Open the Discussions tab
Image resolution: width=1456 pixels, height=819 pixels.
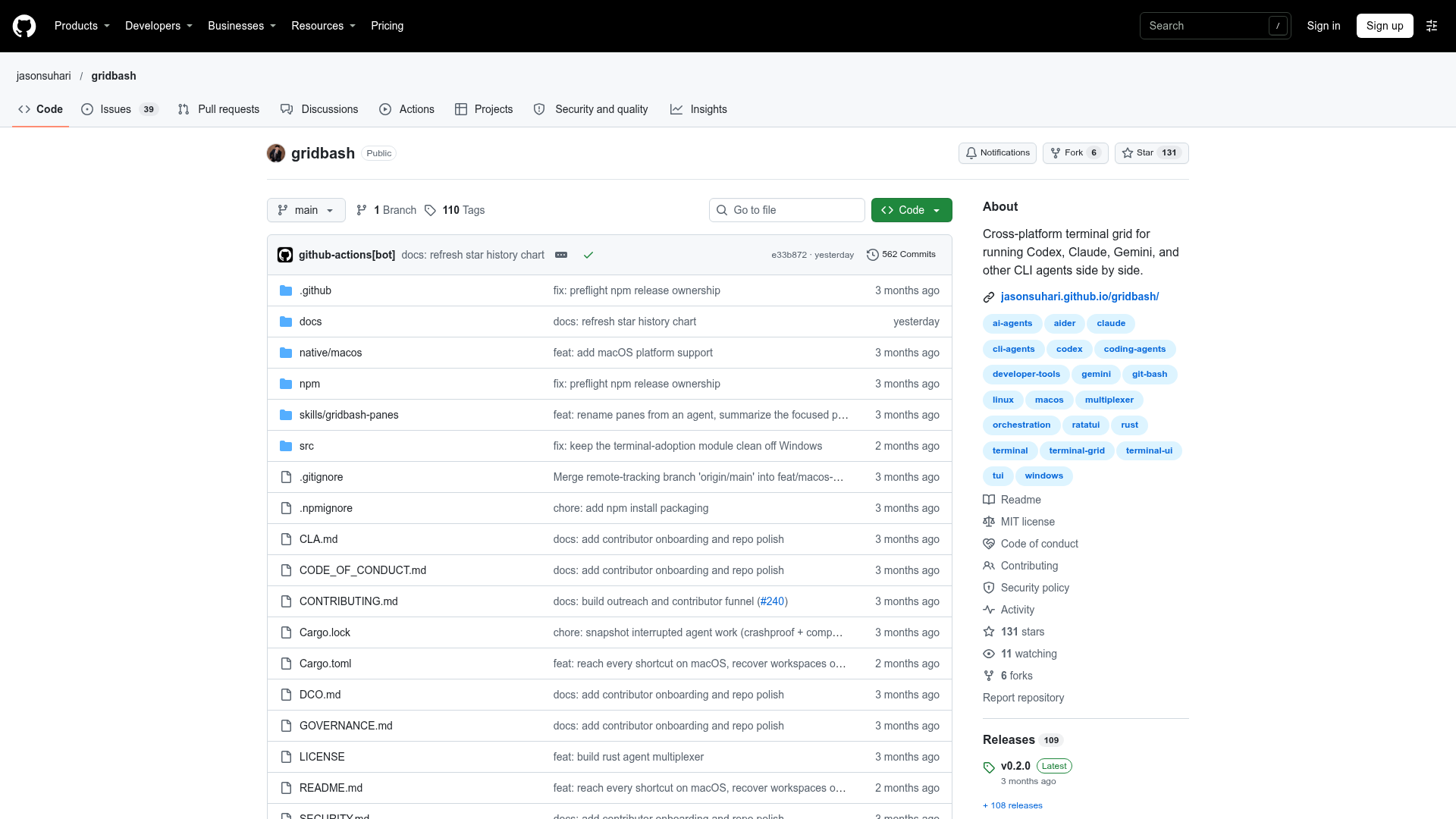click(x=319, y=109)
